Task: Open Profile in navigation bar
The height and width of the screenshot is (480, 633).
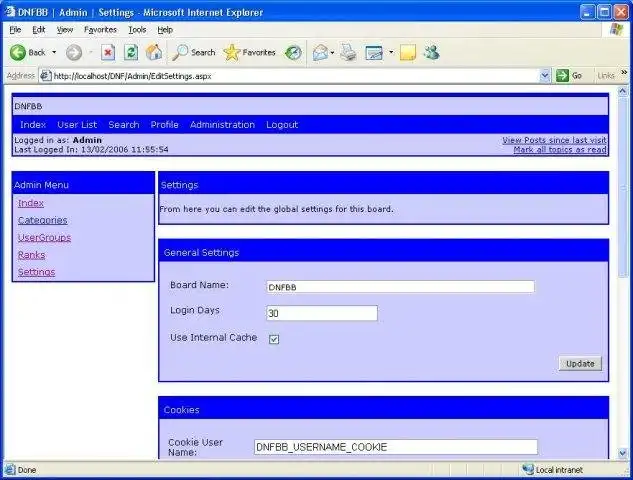Action: pyautogui.click(x=164, y=125)
